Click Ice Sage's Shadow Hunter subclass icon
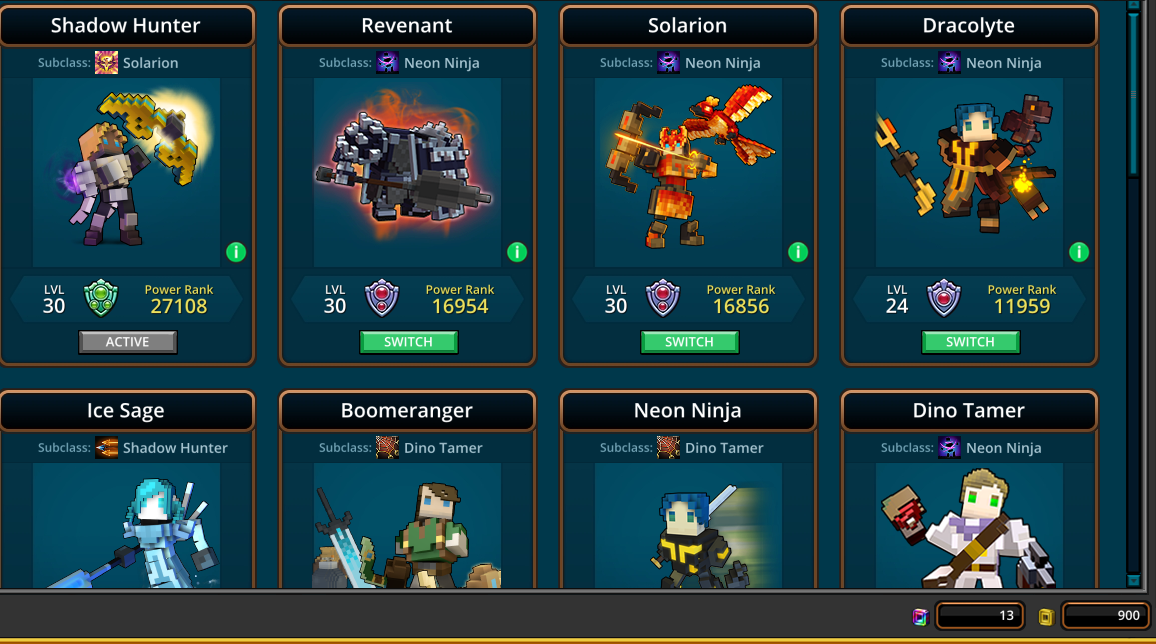The height and width of the screenshot is (644, 1156). pos(106,447)
